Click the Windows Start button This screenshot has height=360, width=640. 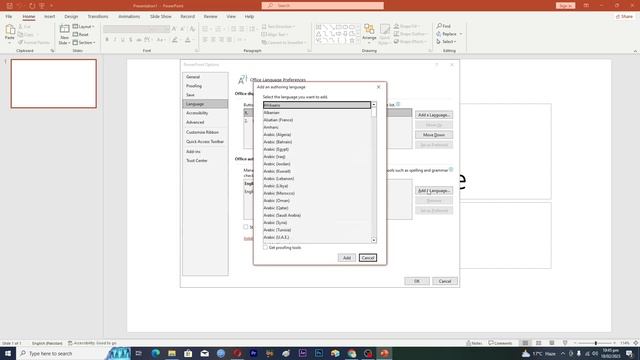pyautogui.click(x=8, y=353)
